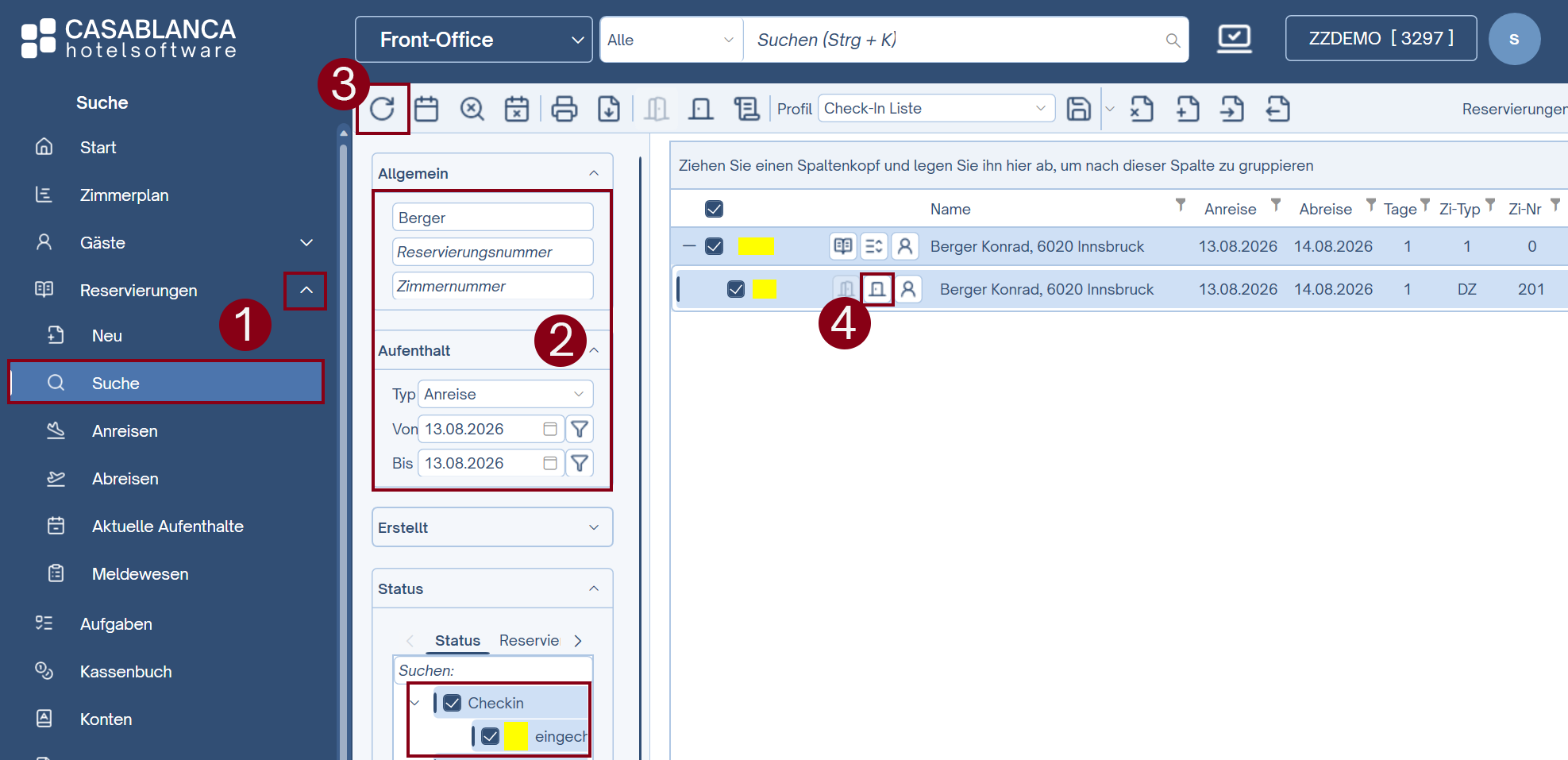1568x760 pixels.
Task: Click the door check-in icon in the toolbar
Action: click(x=701, y=109)
